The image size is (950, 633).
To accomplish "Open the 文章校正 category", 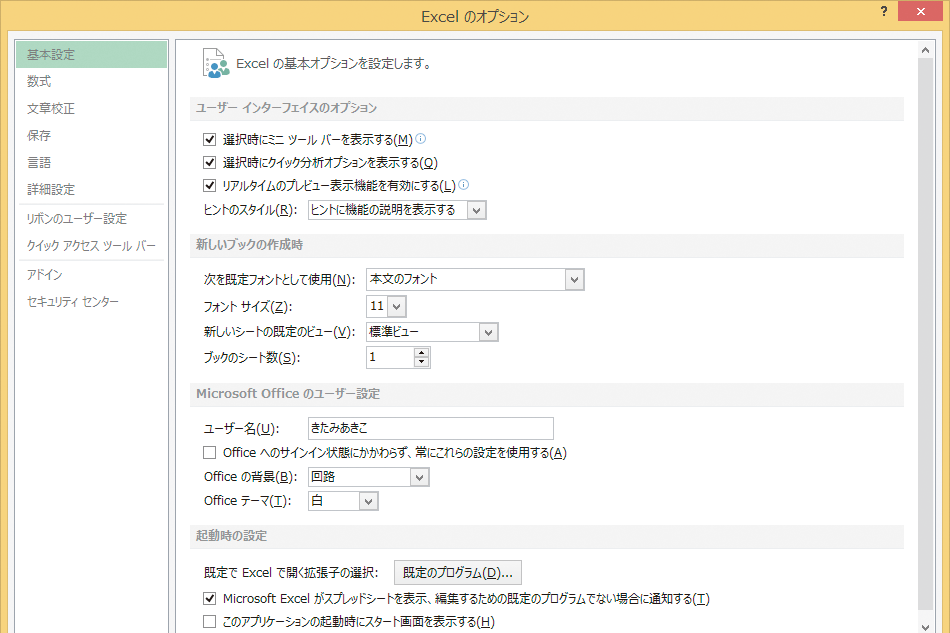I will [91, 108].
